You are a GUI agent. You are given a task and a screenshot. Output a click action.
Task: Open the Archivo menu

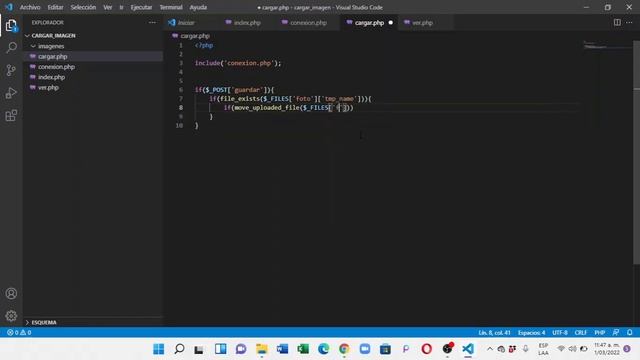click(x=30, y=7)
